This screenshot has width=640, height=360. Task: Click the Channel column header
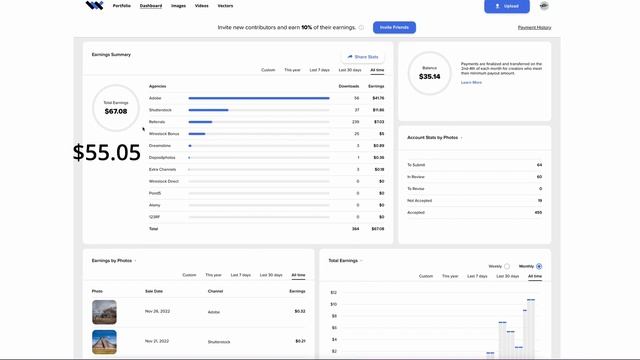[x=215, y=291]
